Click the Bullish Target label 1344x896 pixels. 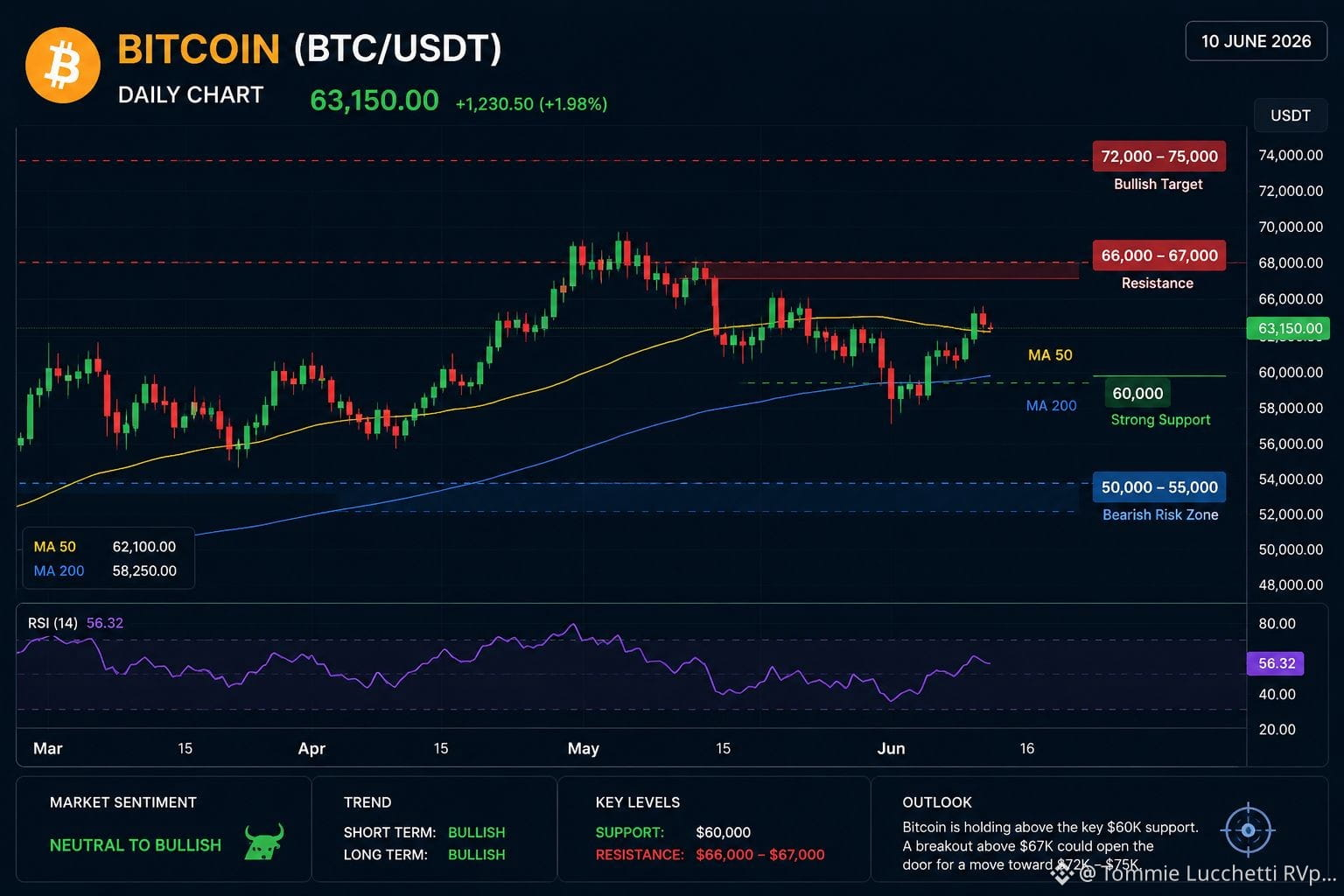tap(1158, 184)
